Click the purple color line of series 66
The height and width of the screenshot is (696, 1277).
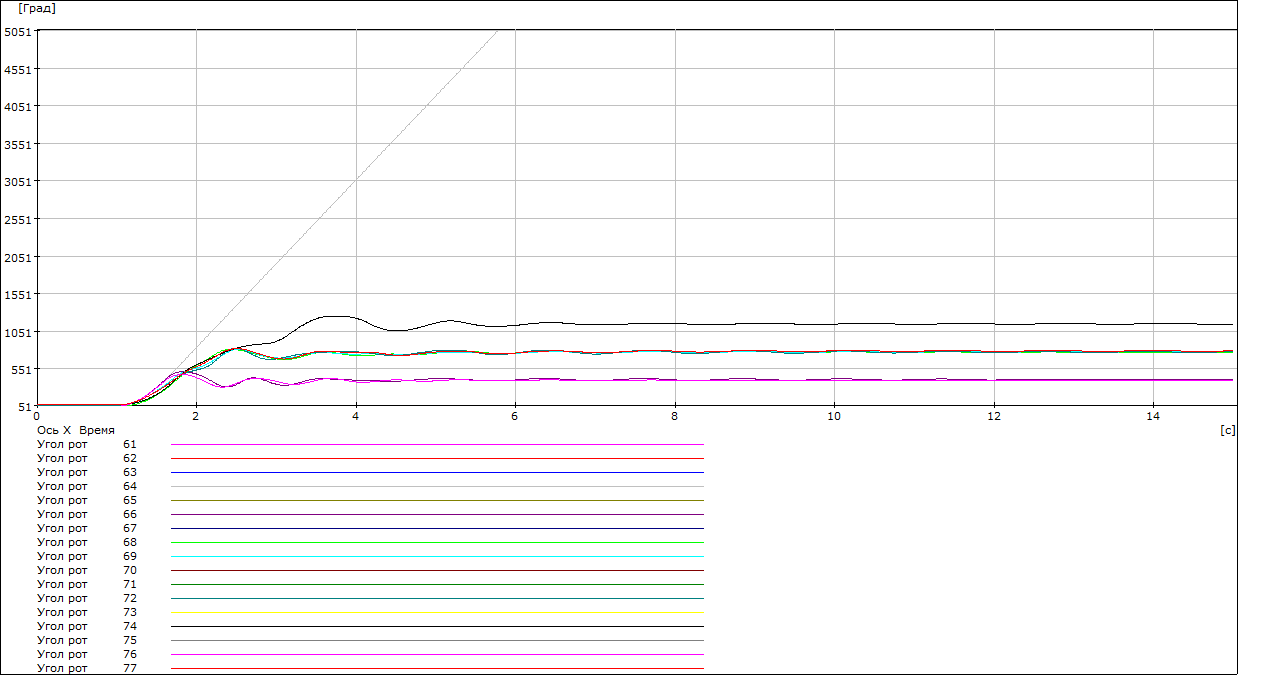pos(438,514)
